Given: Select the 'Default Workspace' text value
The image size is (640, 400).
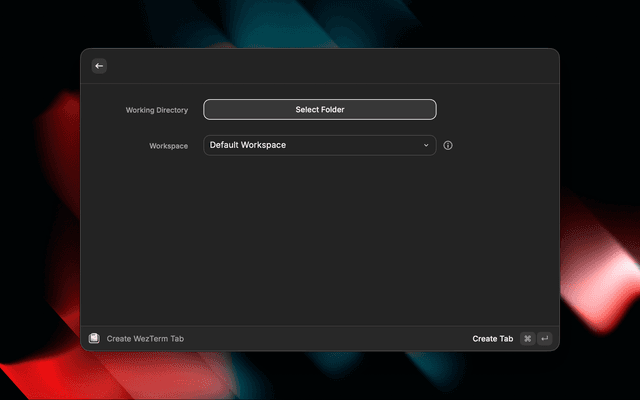Looking at the screenshot, I should point(248,145).
